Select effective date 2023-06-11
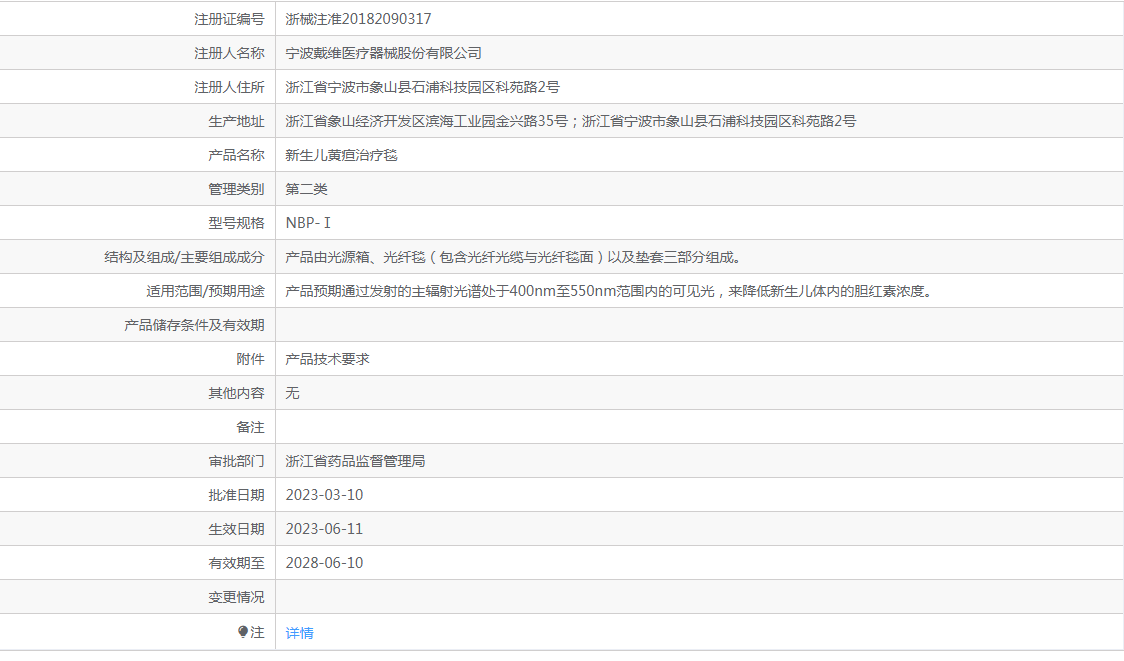 (325, 529)
